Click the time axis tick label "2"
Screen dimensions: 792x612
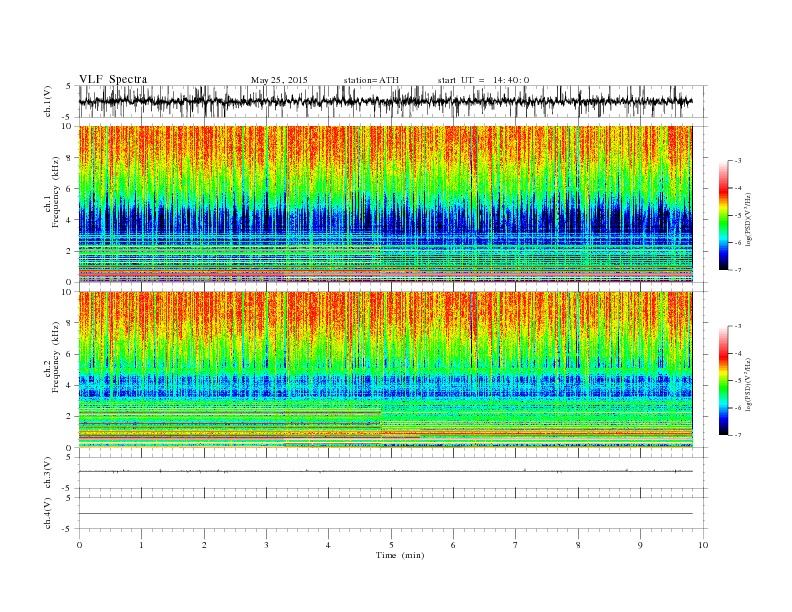pyautogui.click(x=204, y=545)
